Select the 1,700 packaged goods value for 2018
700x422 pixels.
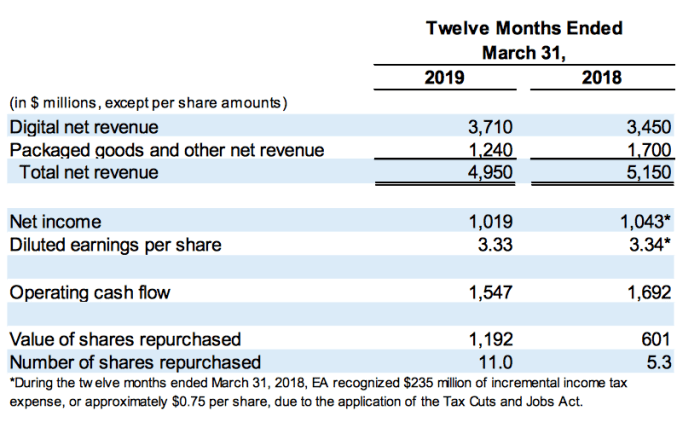point(648,151)
